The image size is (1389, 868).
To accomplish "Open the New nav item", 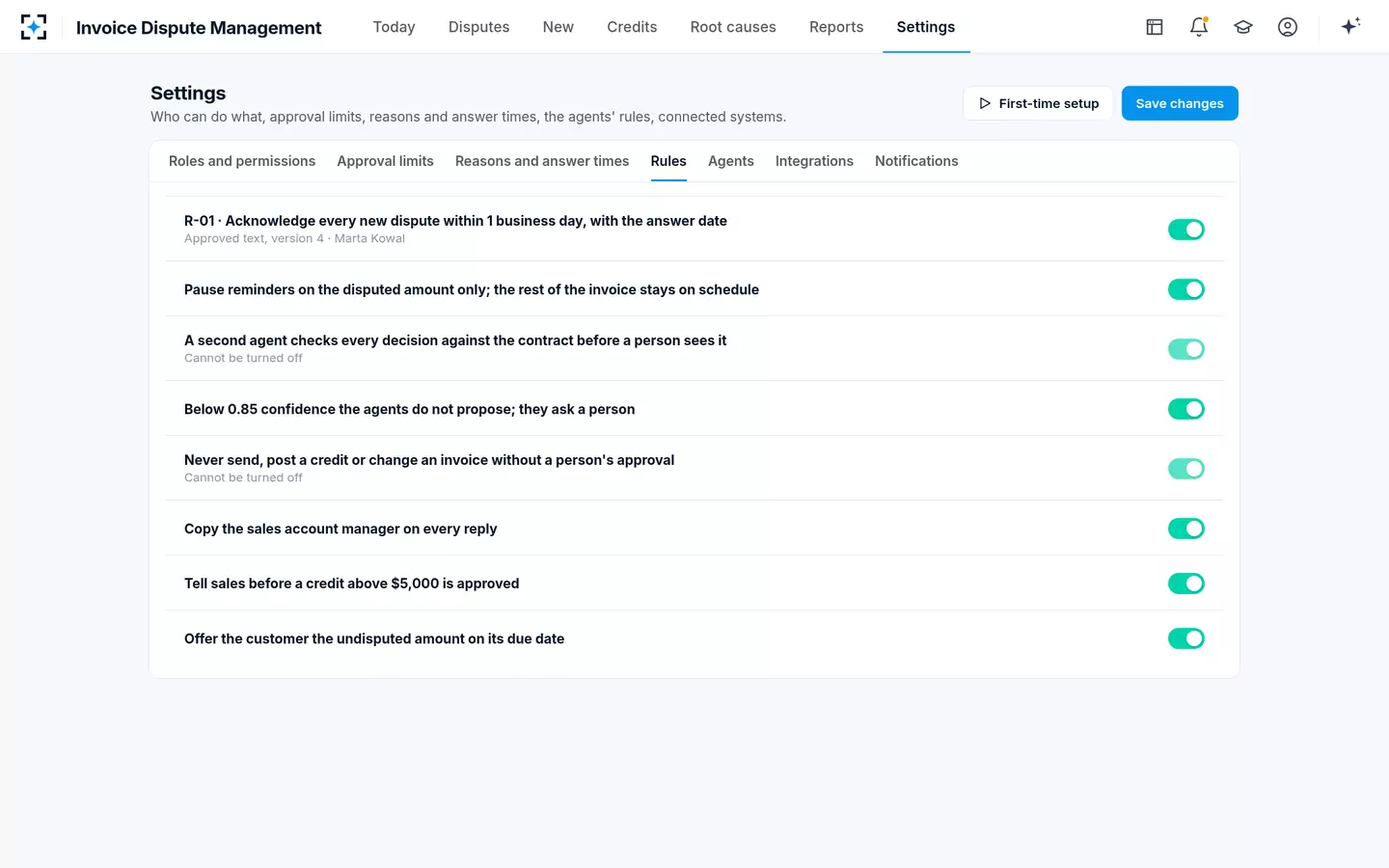I will coord(558,27).
